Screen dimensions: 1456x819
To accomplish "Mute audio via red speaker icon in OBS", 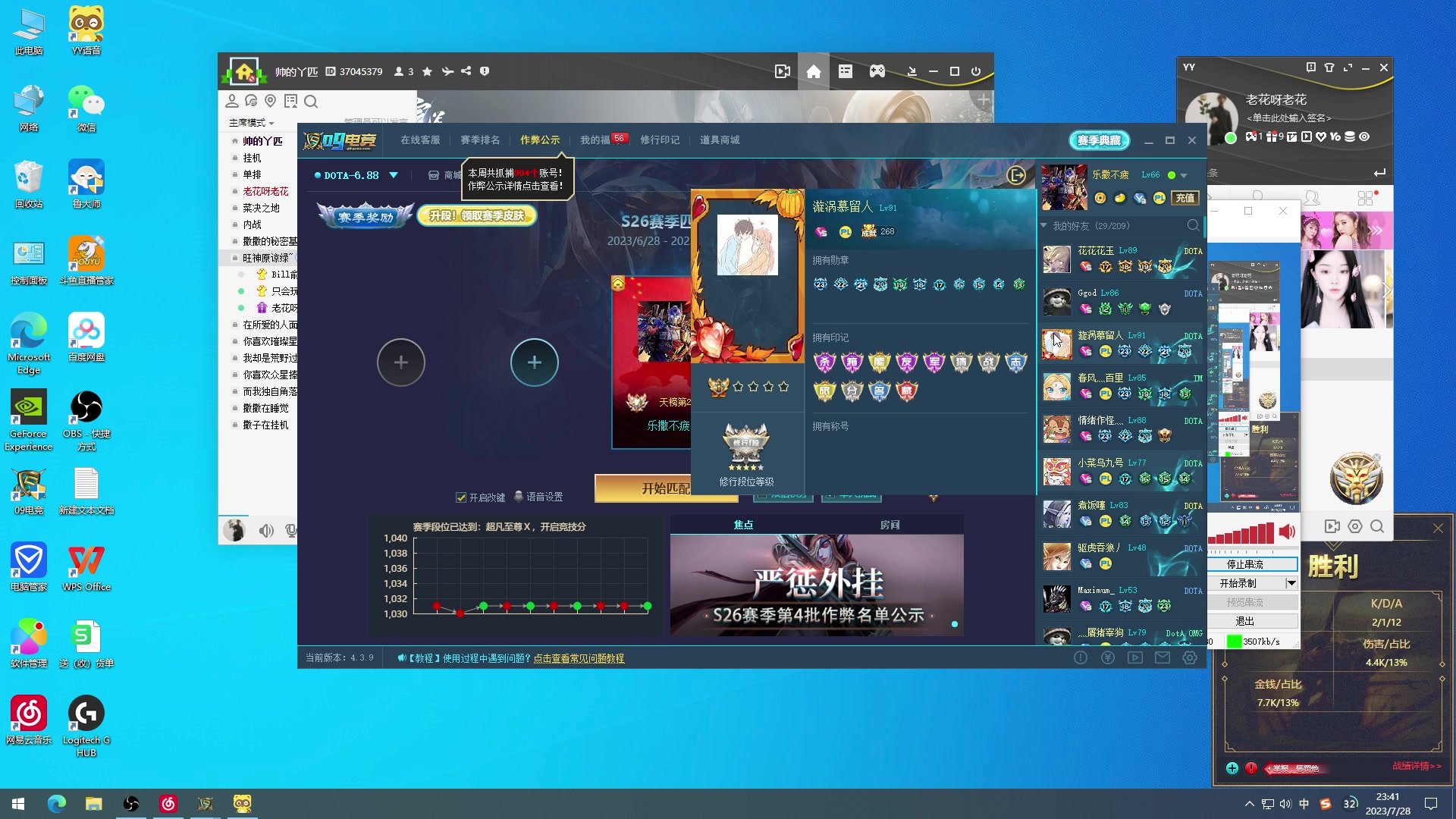I will (1287, 532).
